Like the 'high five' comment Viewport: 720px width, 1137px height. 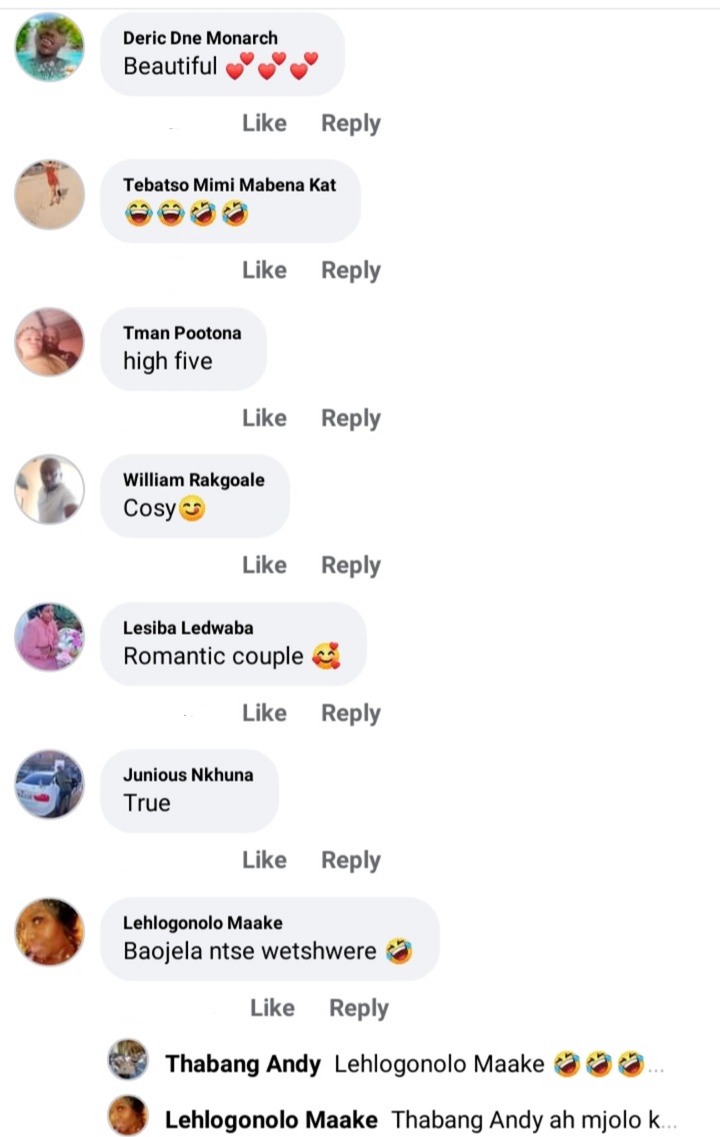(265, 418)
